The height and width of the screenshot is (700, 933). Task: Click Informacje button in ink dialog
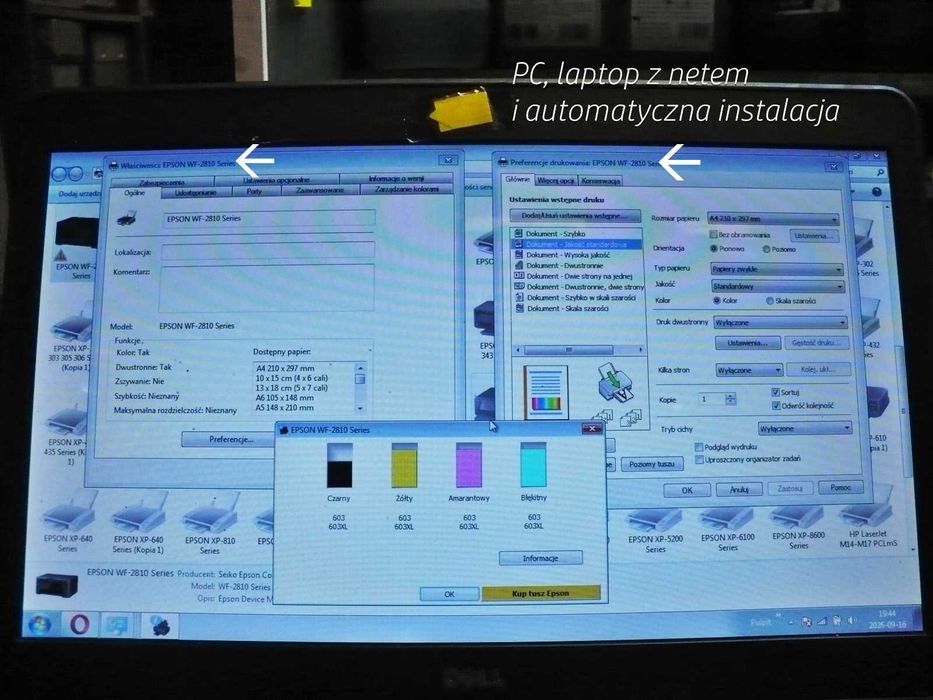(540, 558)
